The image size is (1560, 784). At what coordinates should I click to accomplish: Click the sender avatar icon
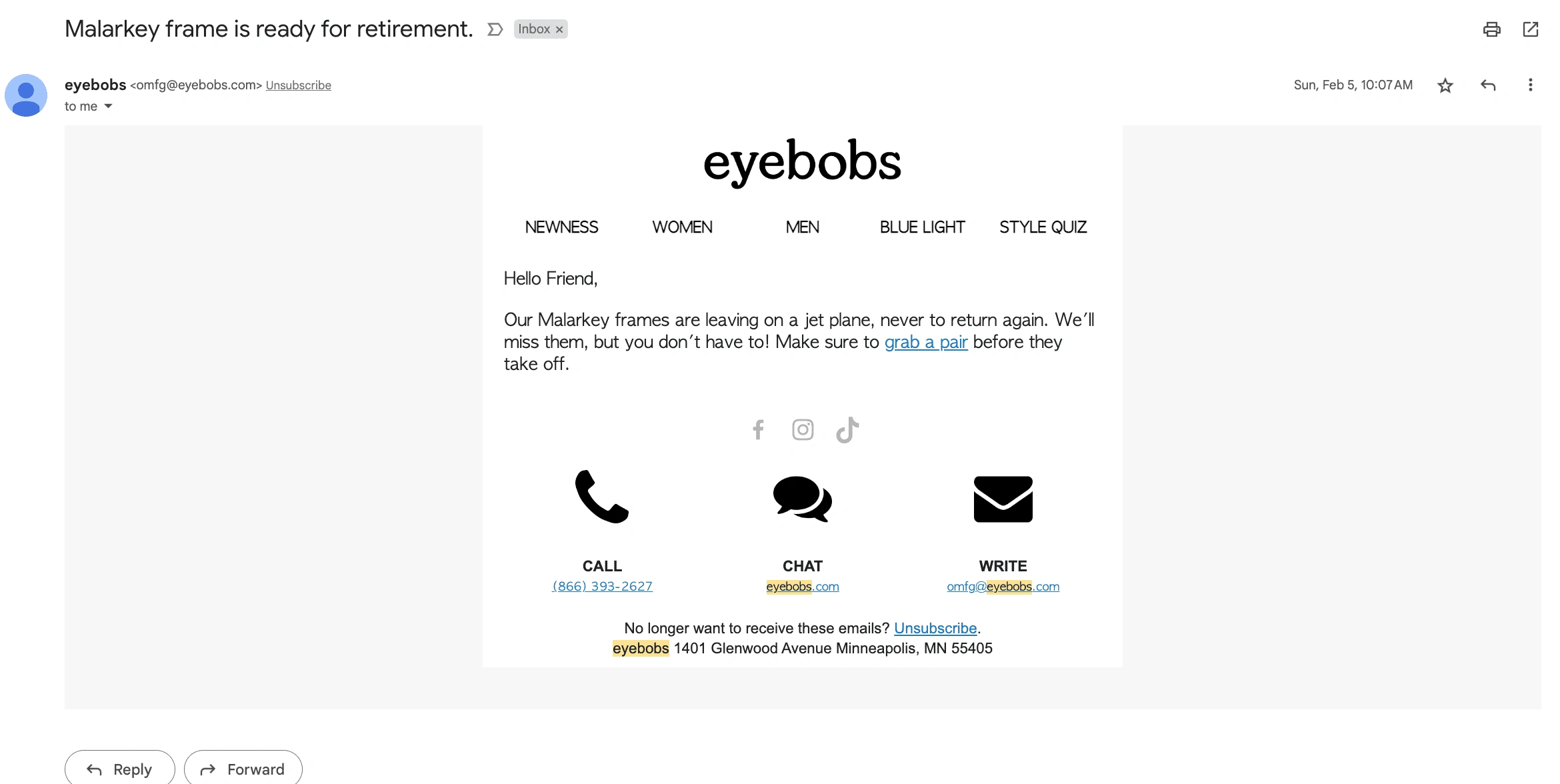(26, 95)
